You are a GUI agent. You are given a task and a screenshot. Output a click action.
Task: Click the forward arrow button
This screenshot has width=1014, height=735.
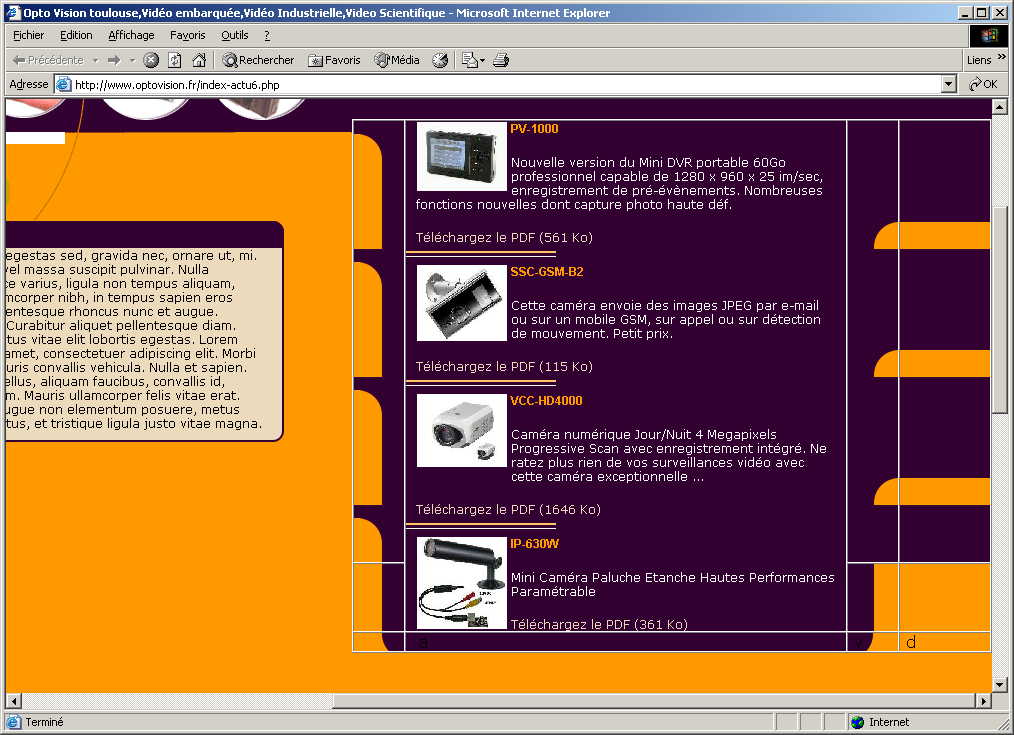coord(114,60)
